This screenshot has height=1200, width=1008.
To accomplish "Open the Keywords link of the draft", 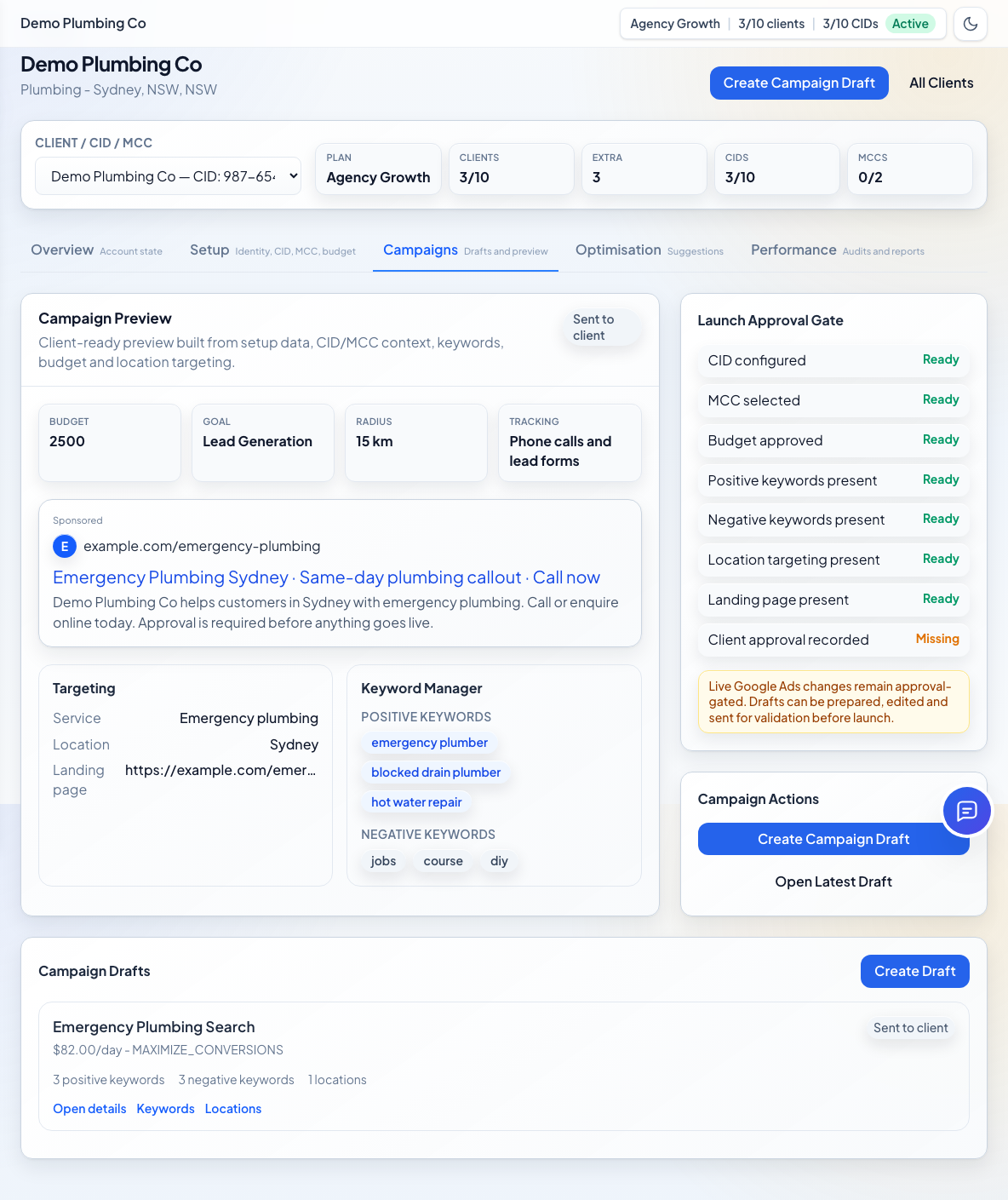I will tap(165, 1109).
